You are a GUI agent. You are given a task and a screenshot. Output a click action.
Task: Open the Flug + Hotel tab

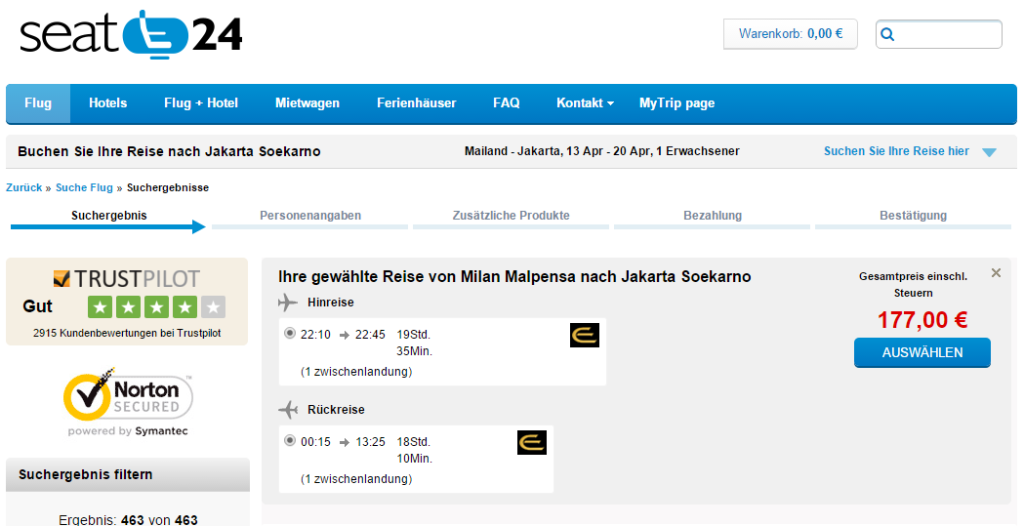201,103
